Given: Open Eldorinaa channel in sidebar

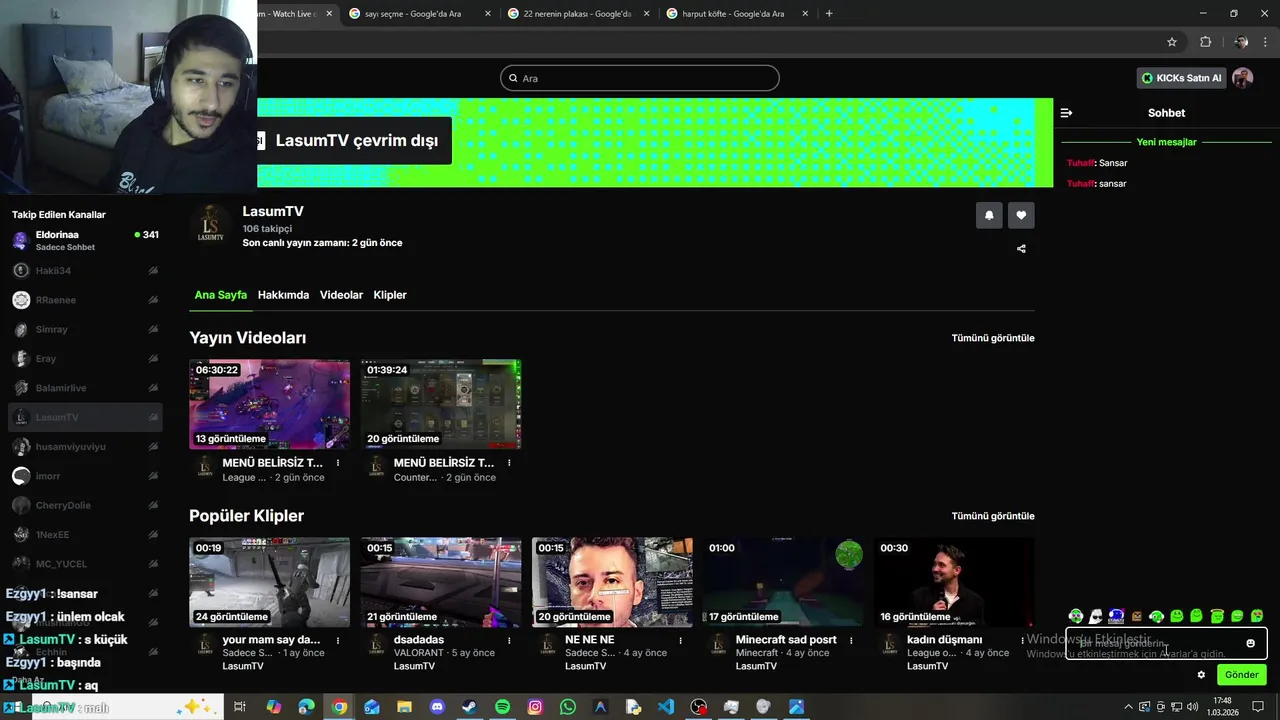Looking at the screenshot, I should pyautogui.click(x=85, y=241).
